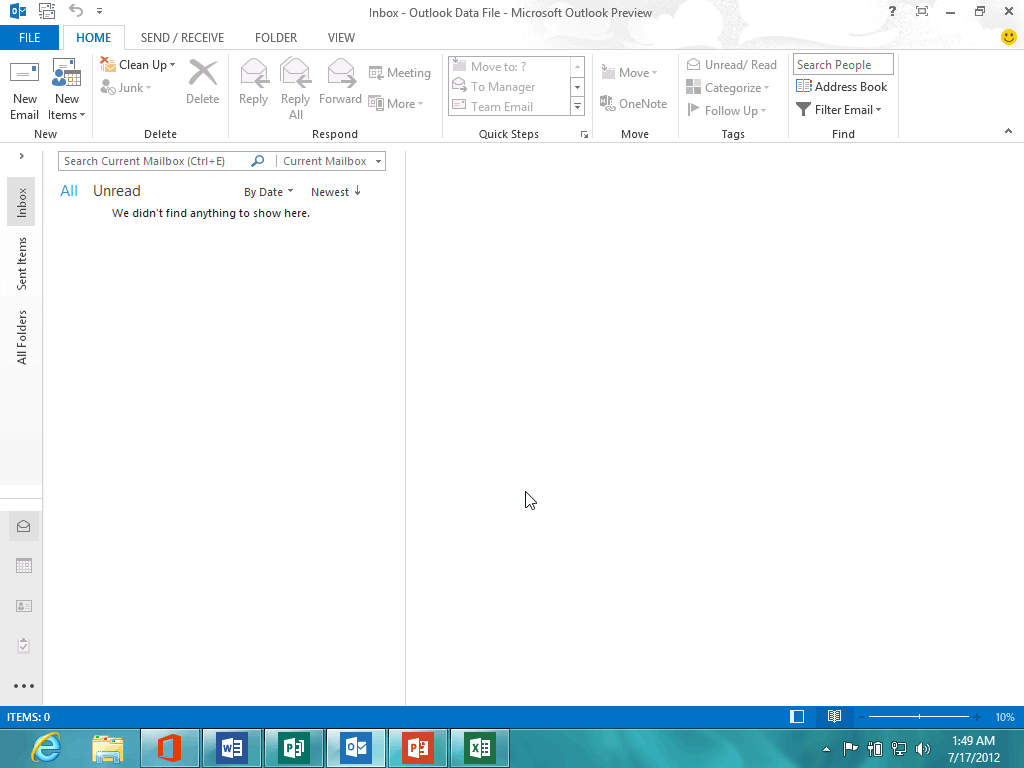This screenshot has width=1024, height=768.
Task: Open the Move dropdown in ribbon
Action: click(630, 72)
